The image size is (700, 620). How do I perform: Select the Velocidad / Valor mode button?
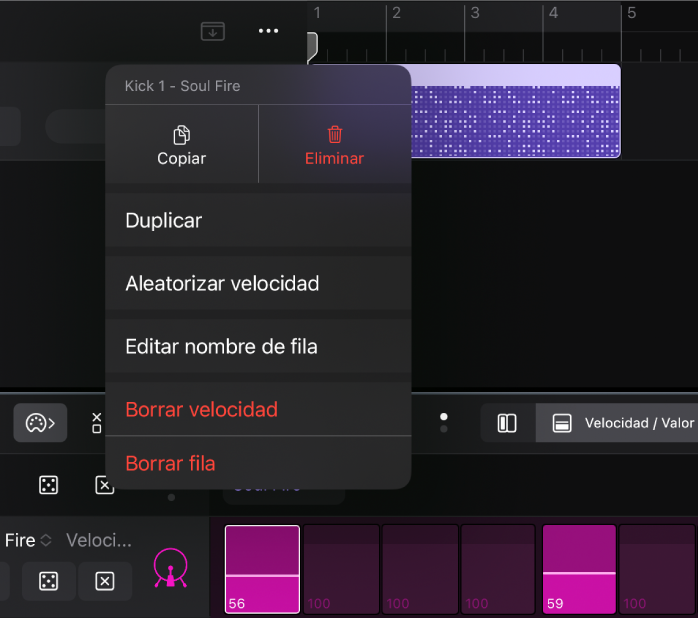pyautogui.click(x=618, y=423)
